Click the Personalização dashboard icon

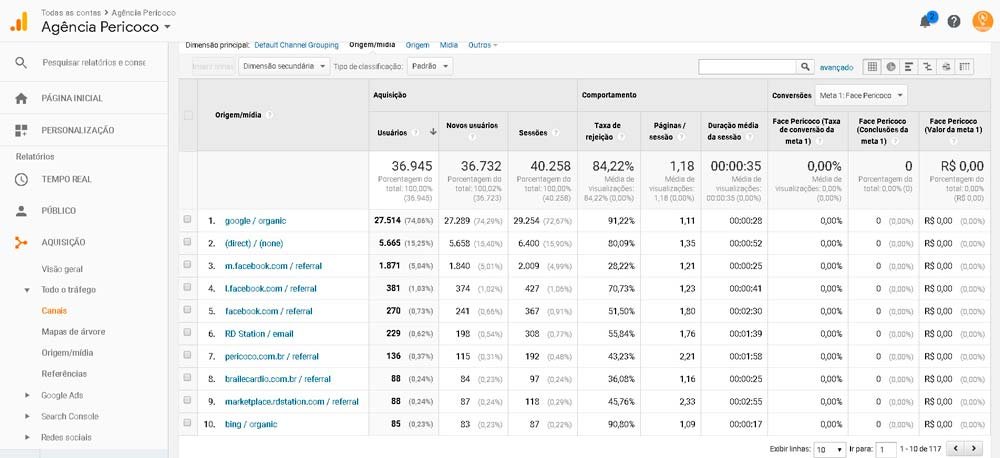(21, 130)
